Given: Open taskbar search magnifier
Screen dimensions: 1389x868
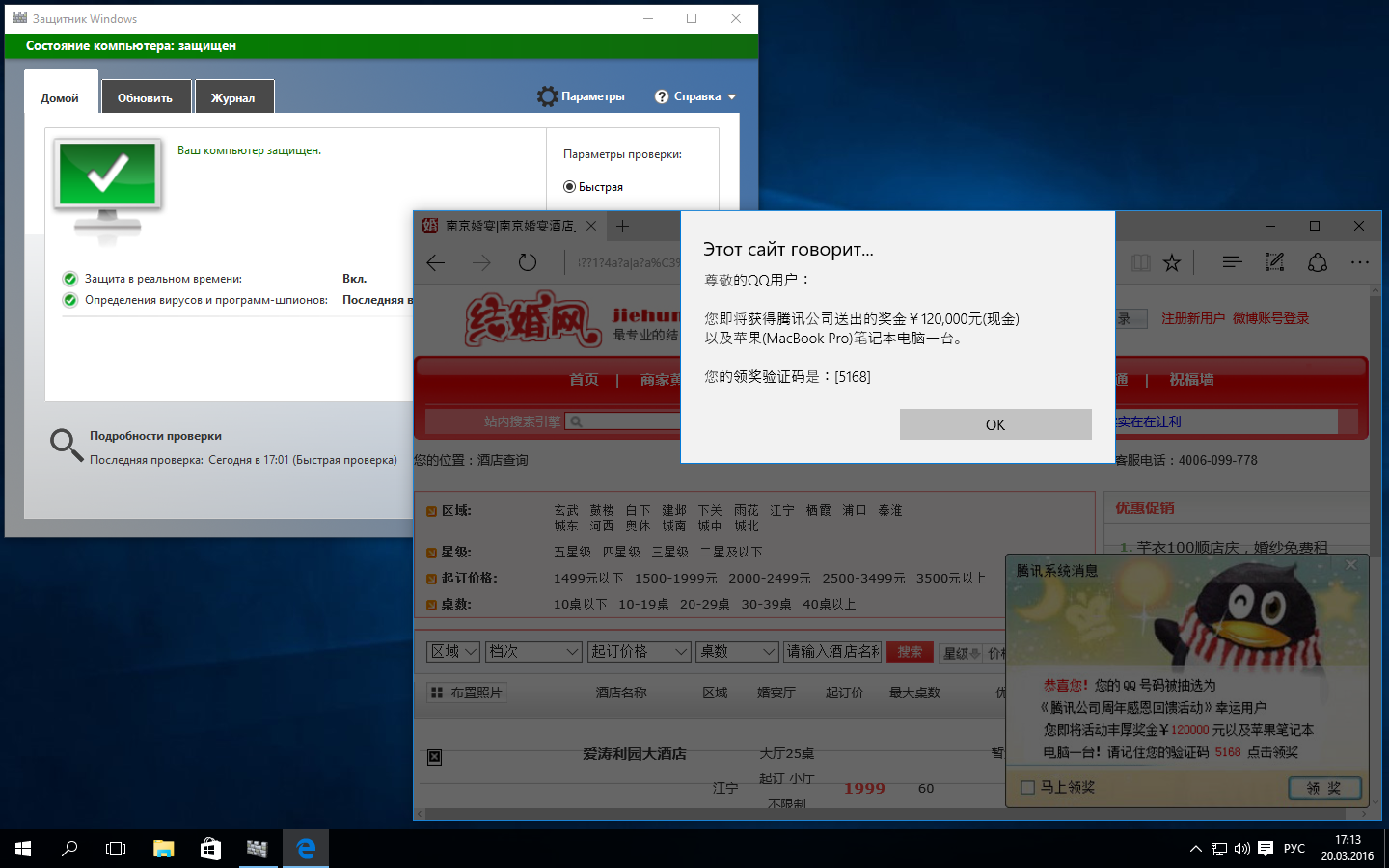Looking at the screenshot, I should click(x=69, y=849).
